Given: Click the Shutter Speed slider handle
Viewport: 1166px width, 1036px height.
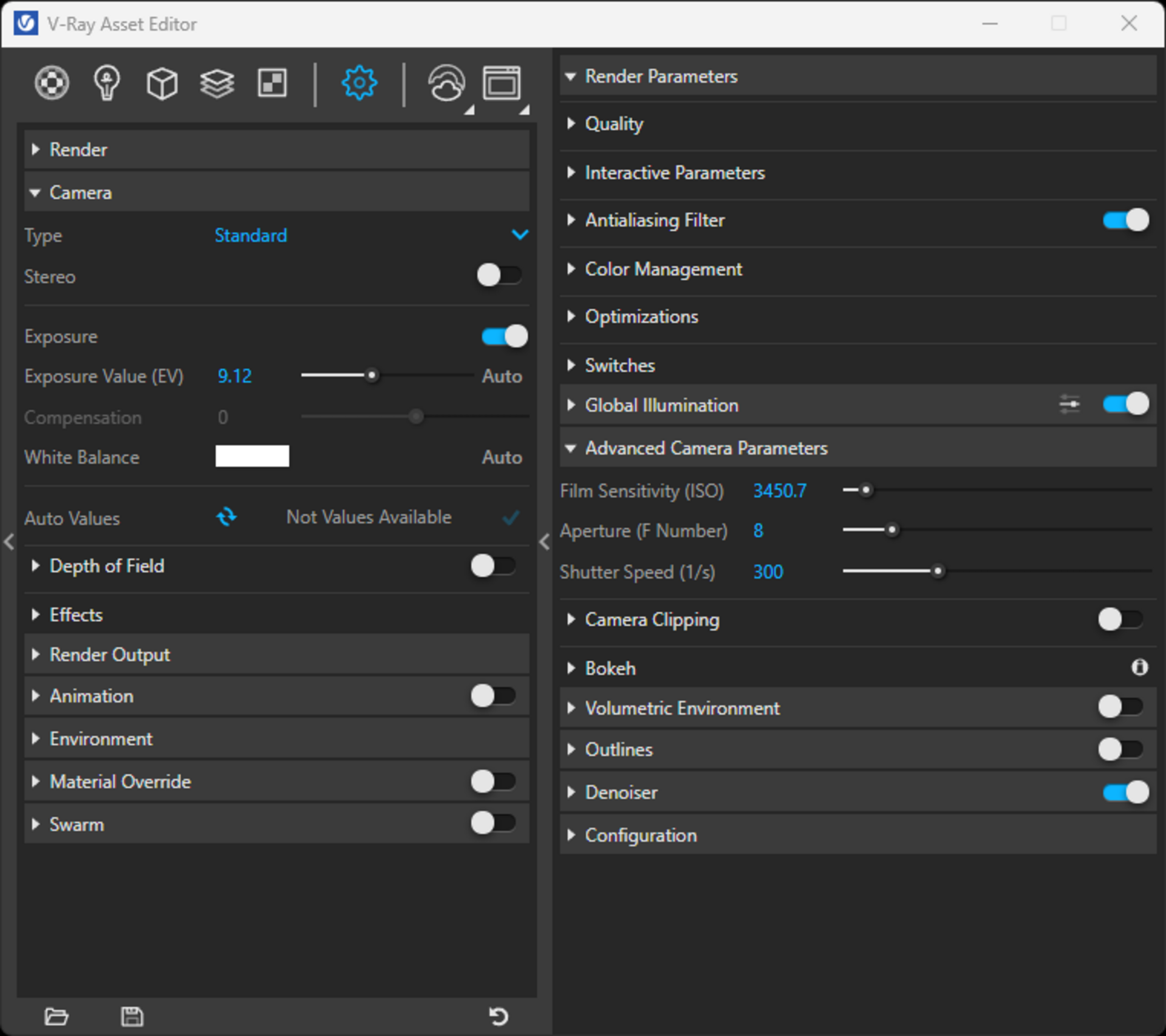Looking at the screenshot, I should [938, 571].
